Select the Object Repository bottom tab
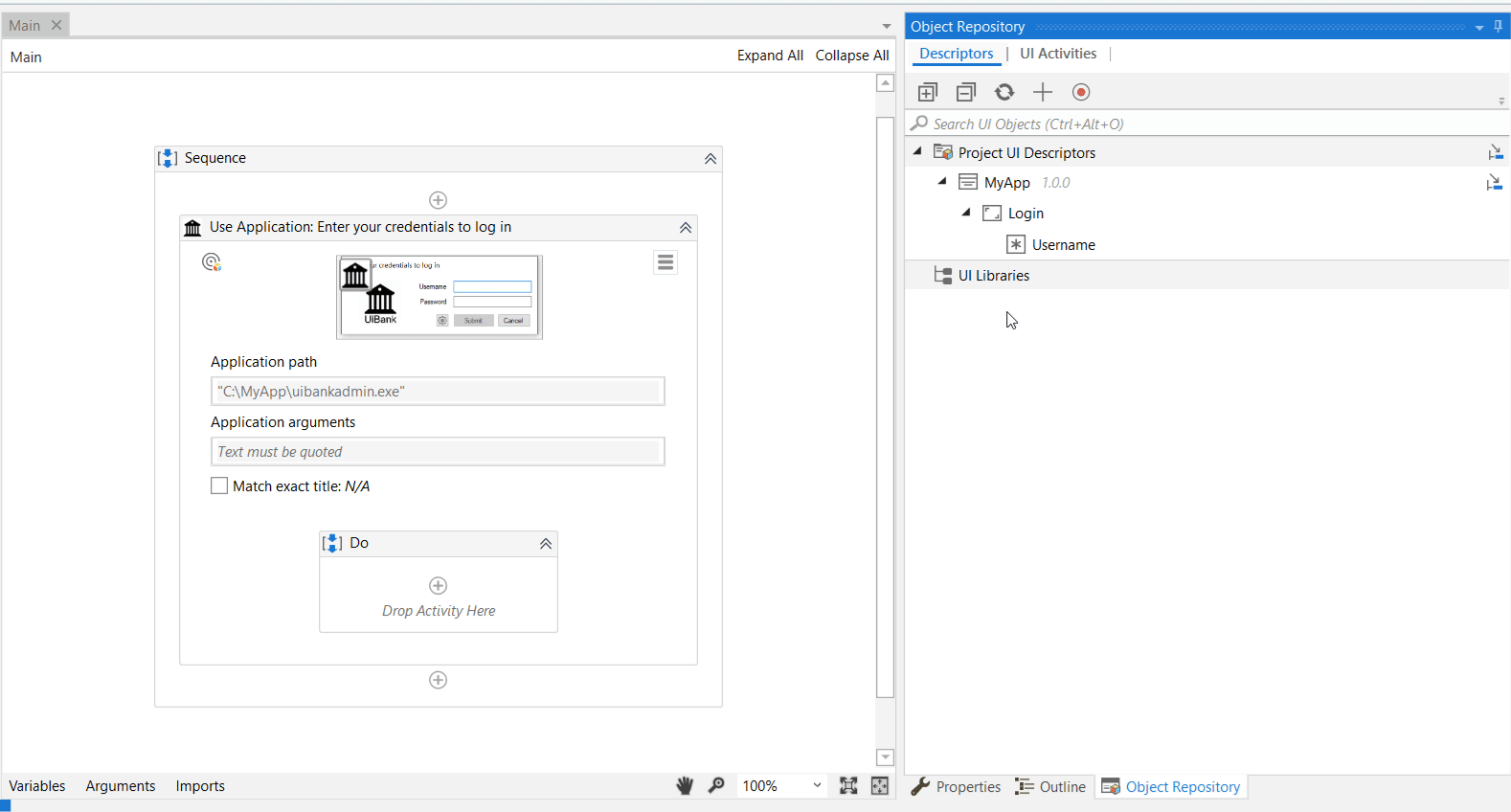Image resolution: width=1511 pixels, height=812 pixels. pyautogui.click(x=1171, y=786)
